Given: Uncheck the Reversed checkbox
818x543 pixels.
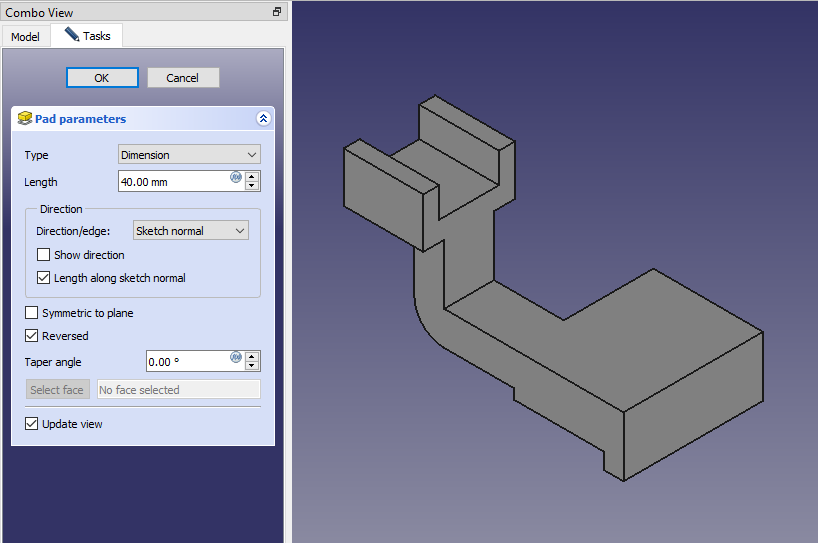Looking at the screenshot, I should coord(32,336).
